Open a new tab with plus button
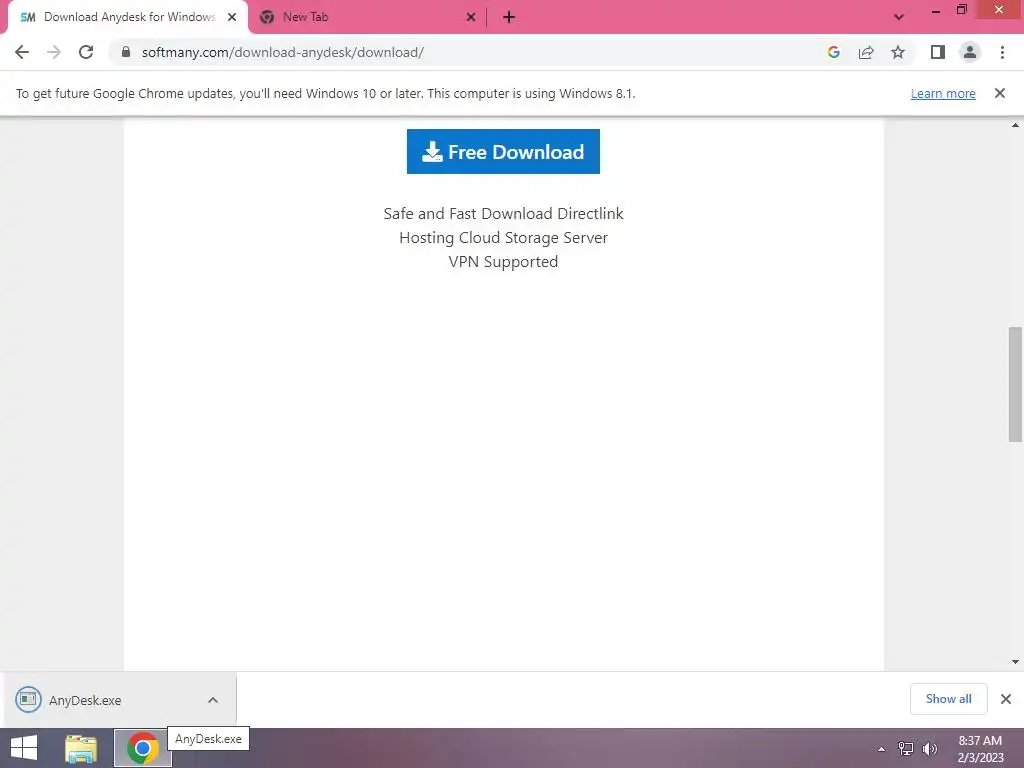 (x=509, y=17)
